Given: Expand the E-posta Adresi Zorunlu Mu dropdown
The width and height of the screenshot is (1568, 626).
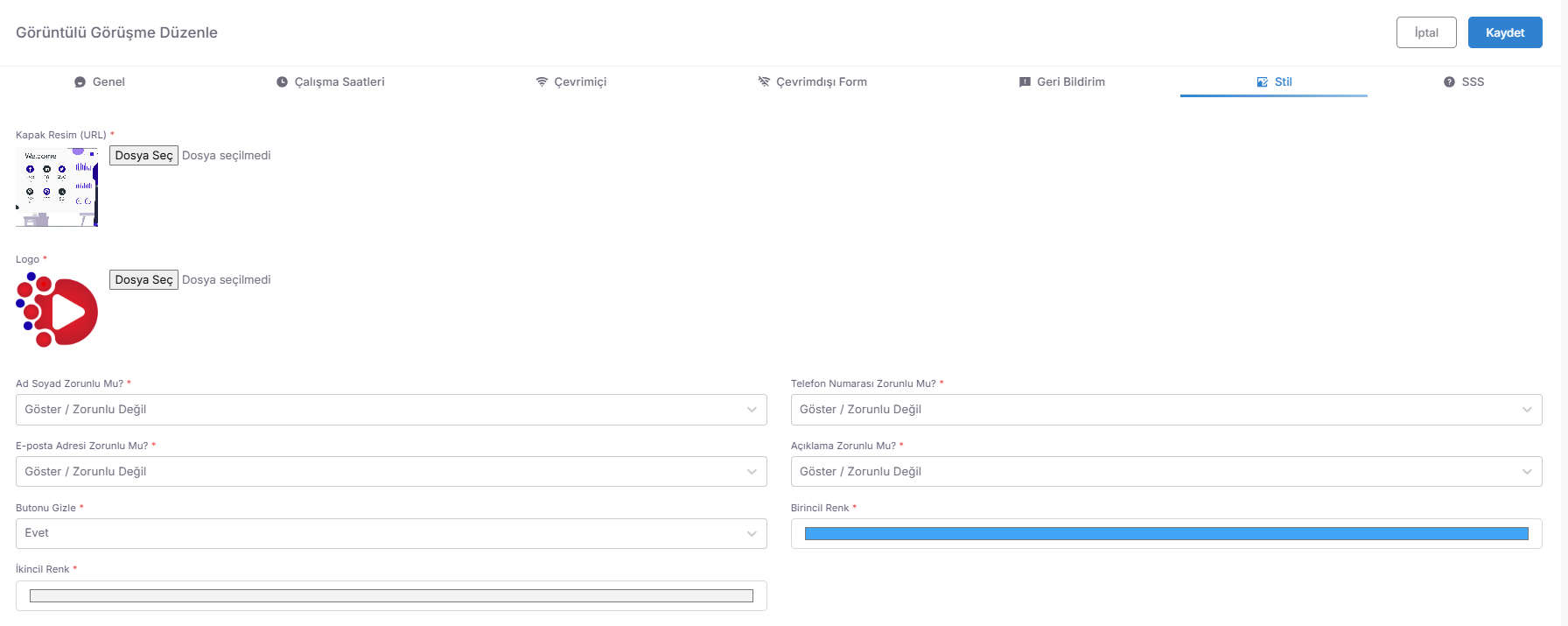Looking at the screenshot, I should (x=391, y=472).
